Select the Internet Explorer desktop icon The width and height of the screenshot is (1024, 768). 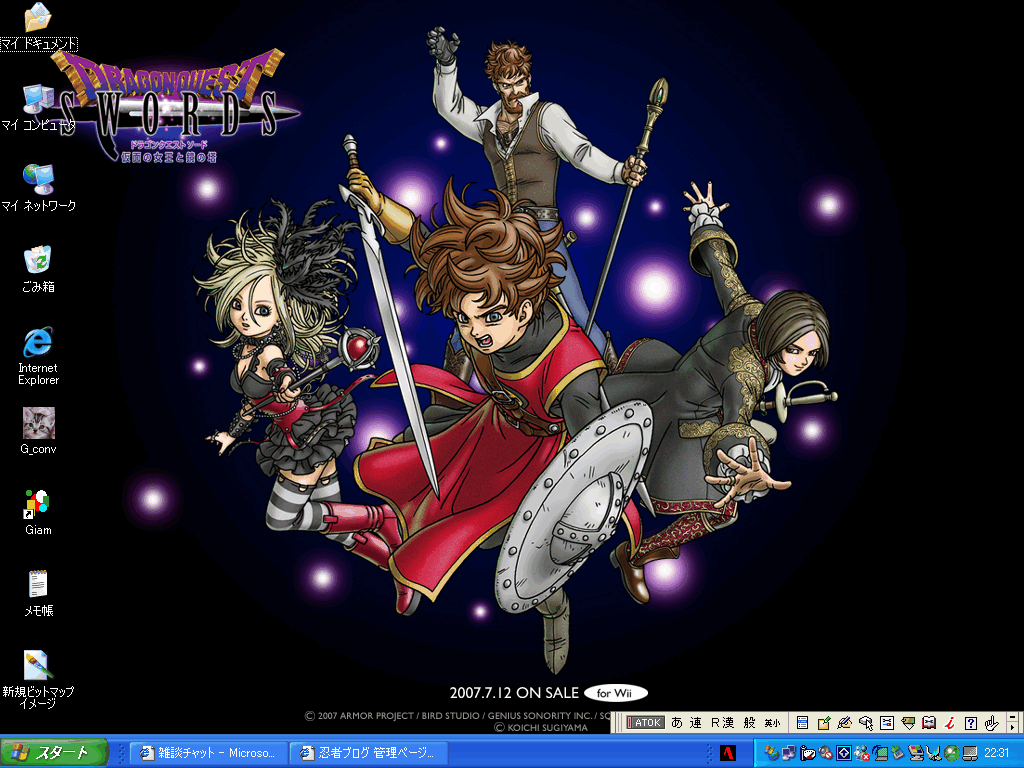38,356
